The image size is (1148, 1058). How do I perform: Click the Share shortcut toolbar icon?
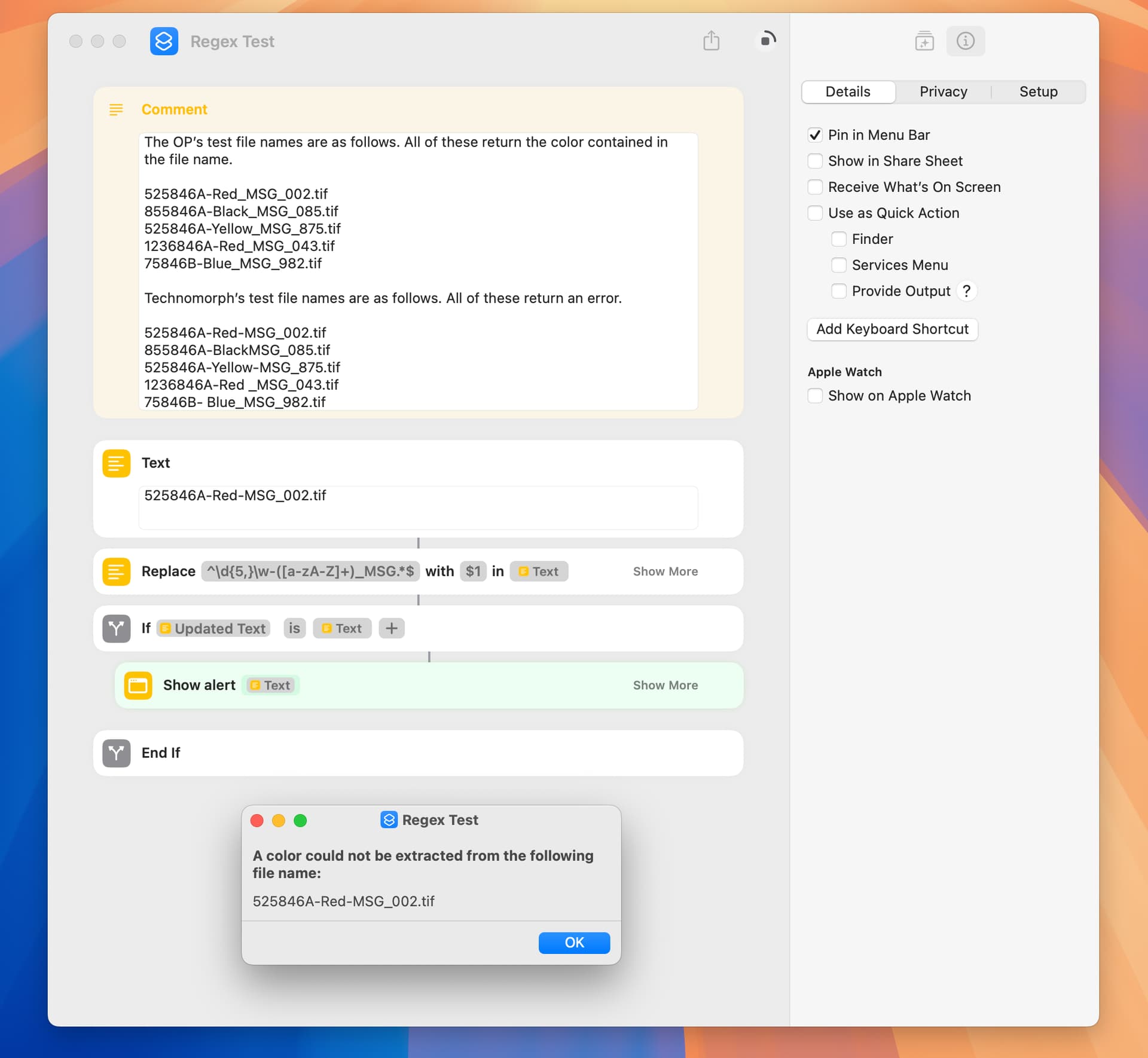711,41
